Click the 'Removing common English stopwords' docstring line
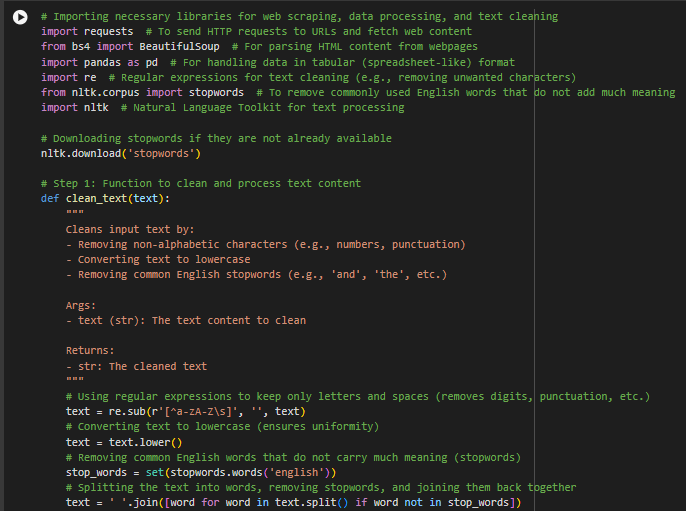 coord(256,274)
